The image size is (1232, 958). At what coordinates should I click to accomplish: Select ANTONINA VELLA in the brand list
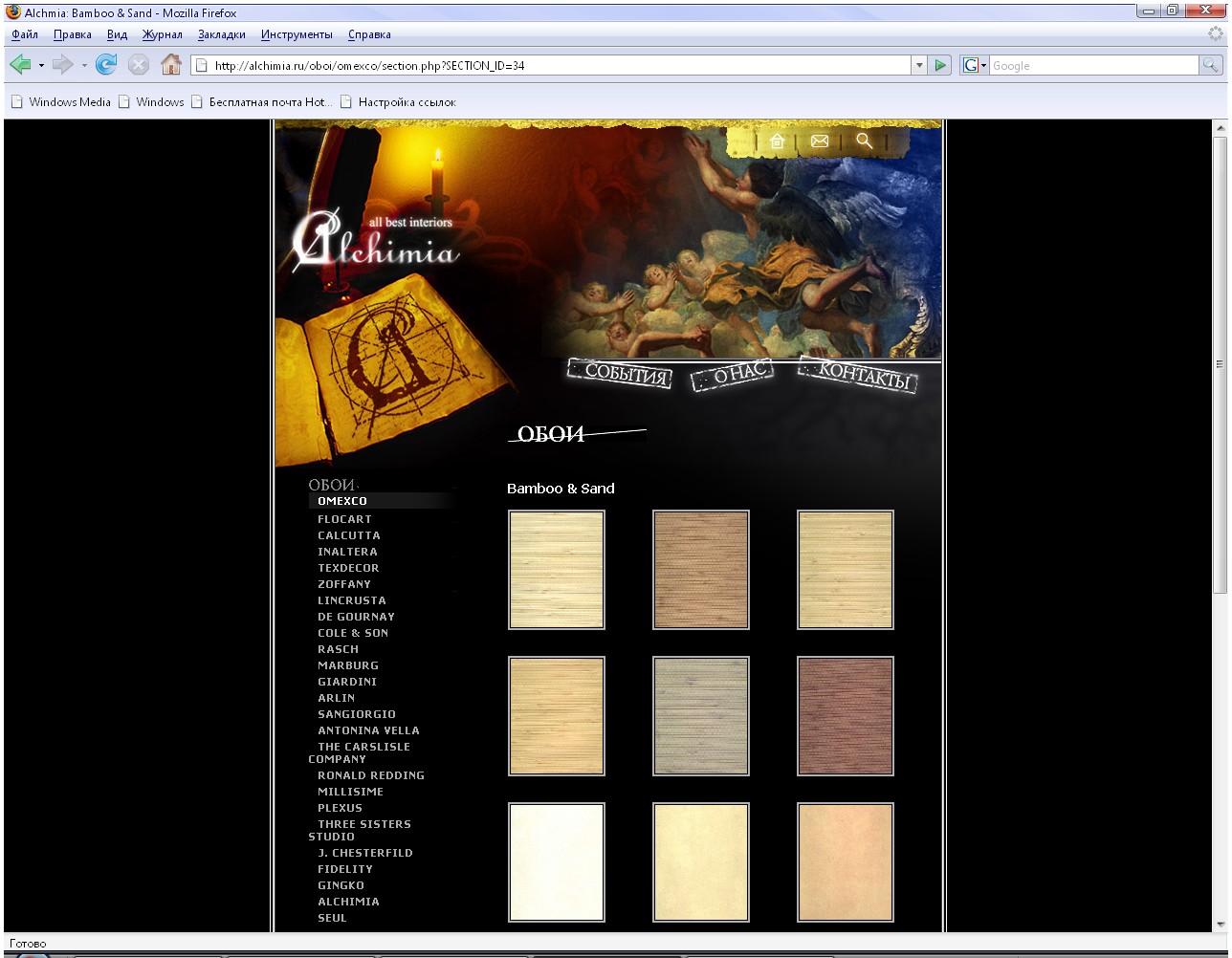pyautogui.click(x=368, y=730)
